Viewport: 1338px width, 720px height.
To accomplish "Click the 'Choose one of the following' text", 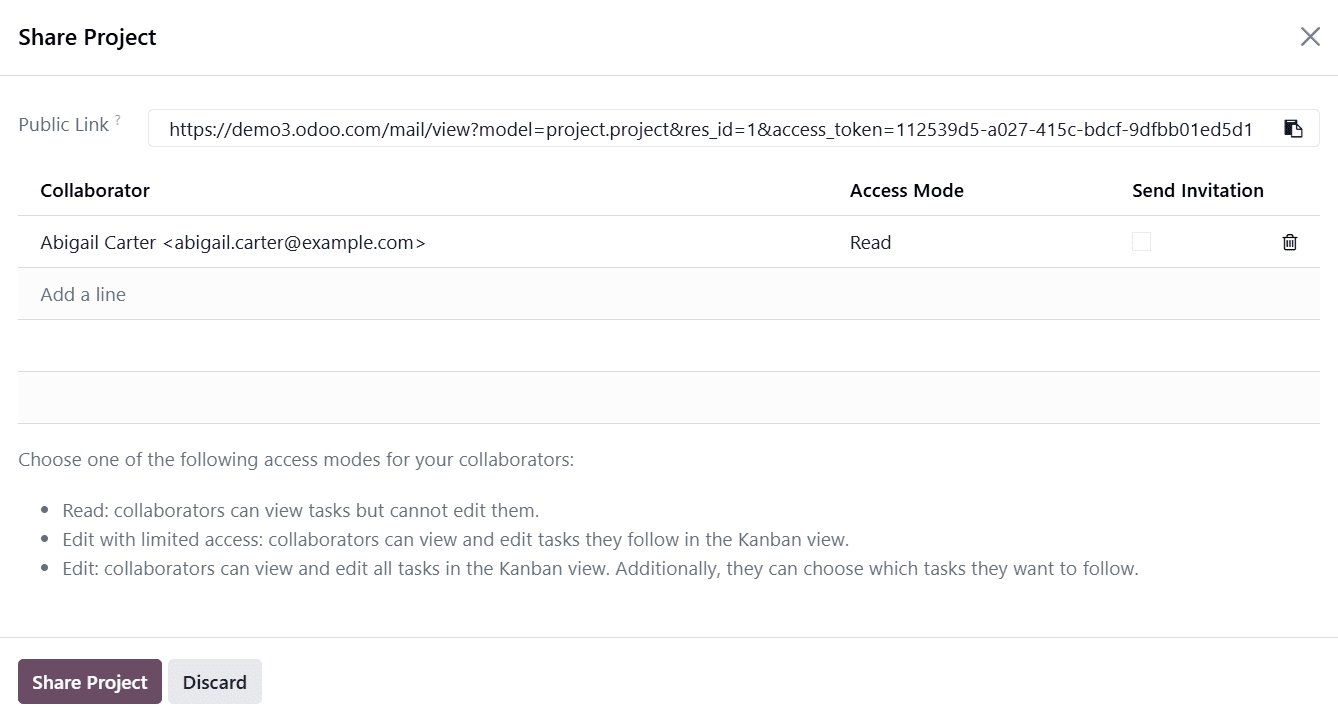I will pyautogui.click(x=296, y=460).
